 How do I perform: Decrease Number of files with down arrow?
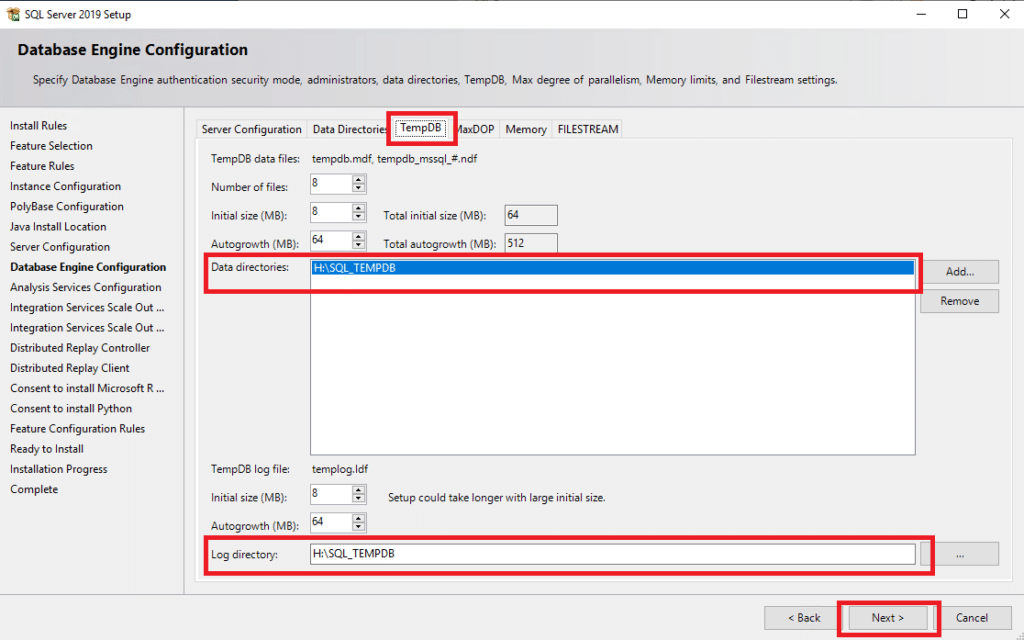coord(358,189)
